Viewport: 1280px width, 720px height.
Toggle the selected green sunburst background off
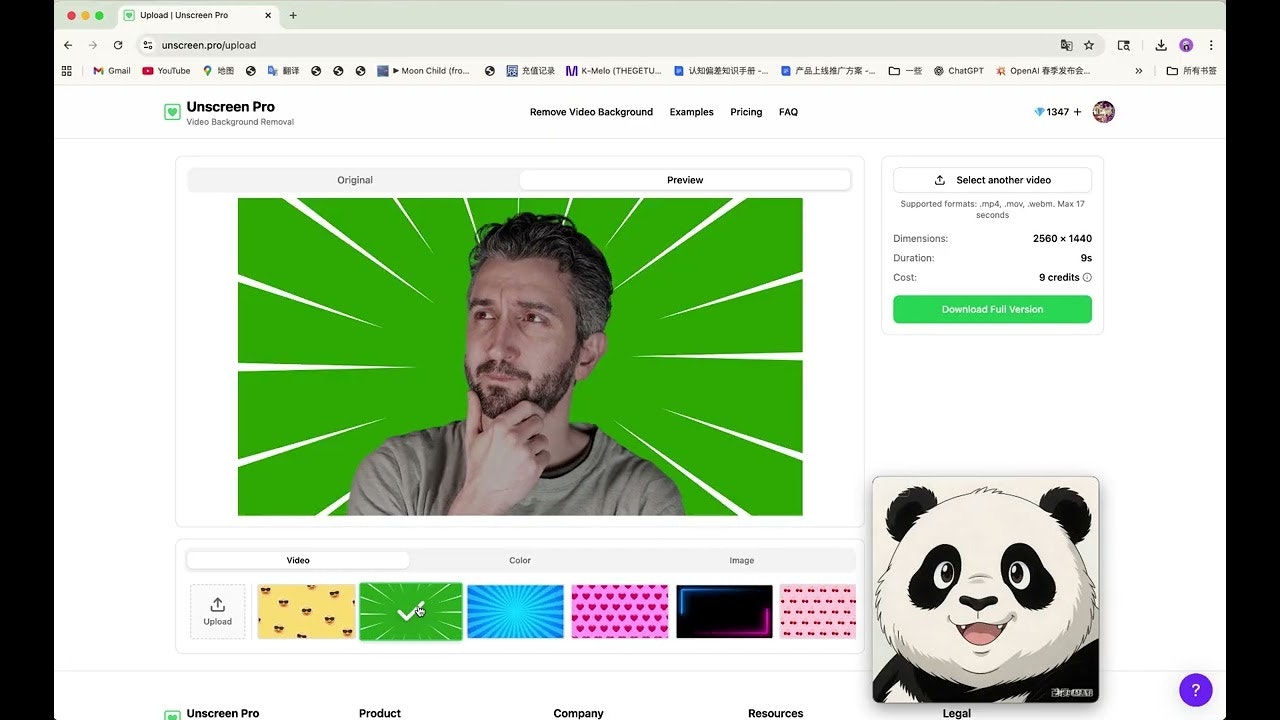[x=410, y=611]
